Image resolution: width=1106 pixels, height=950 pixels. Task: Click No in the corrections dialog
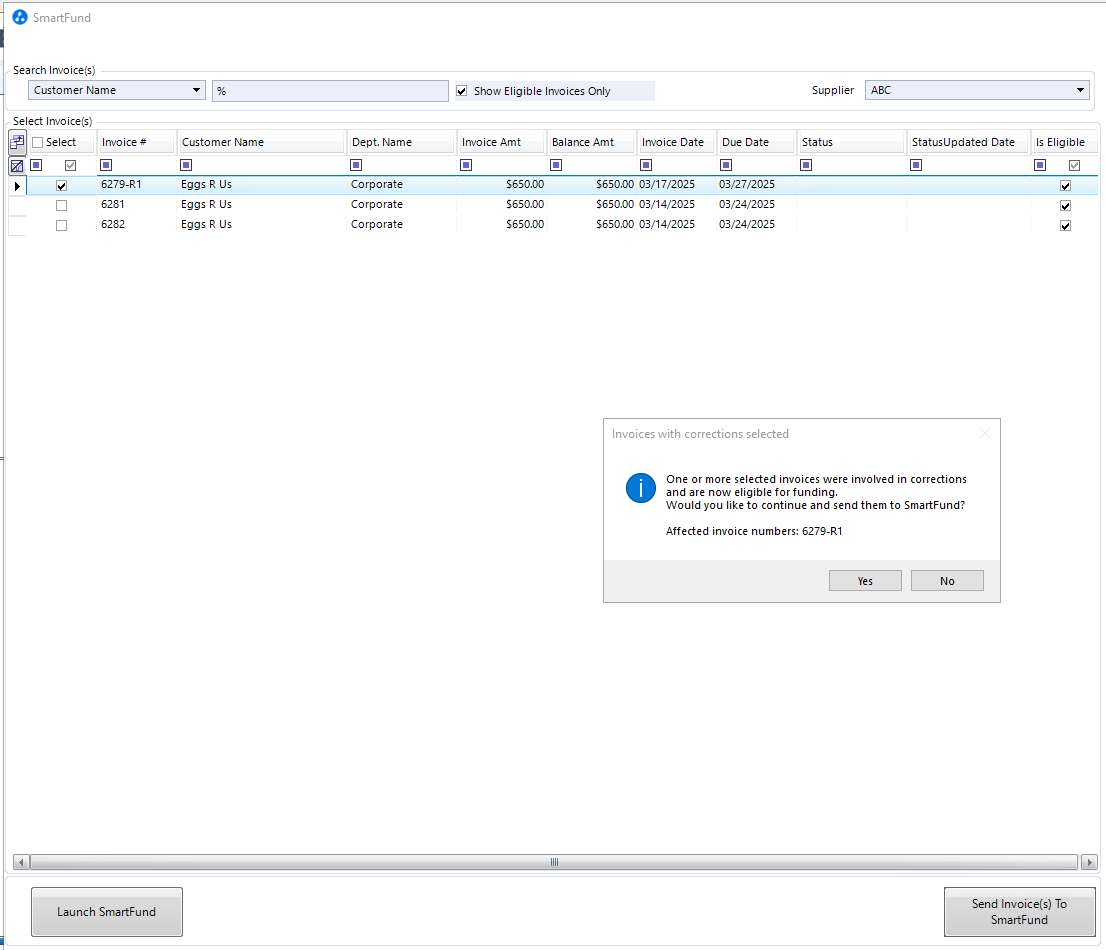point(947,580)
